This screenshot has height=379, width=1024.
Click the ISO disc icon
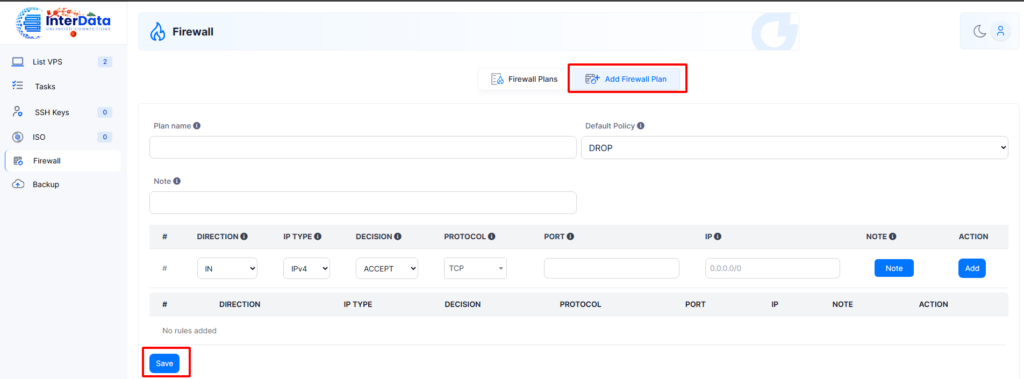coord(18,137)
